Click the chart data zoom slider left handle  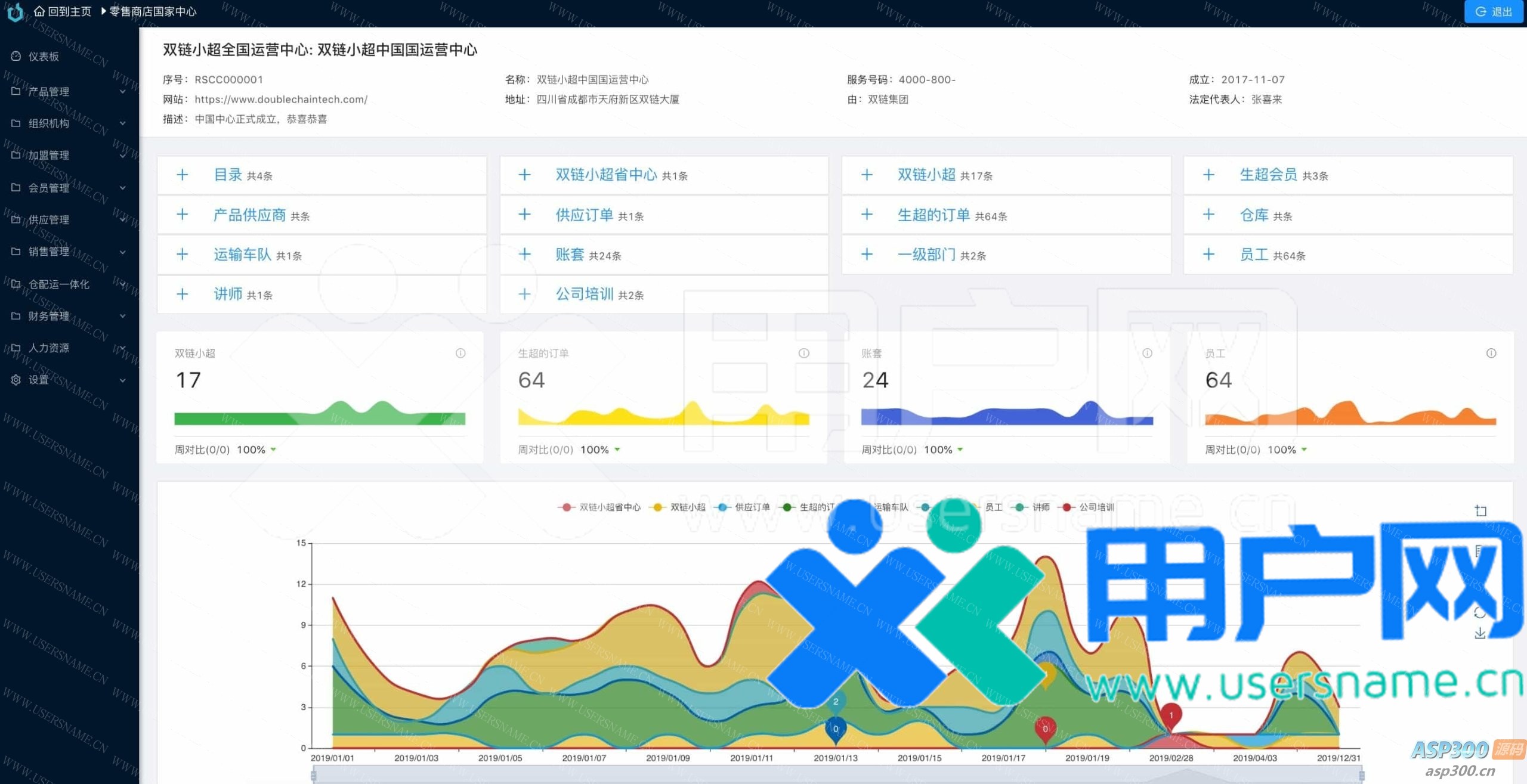click(x=314, y=775)
